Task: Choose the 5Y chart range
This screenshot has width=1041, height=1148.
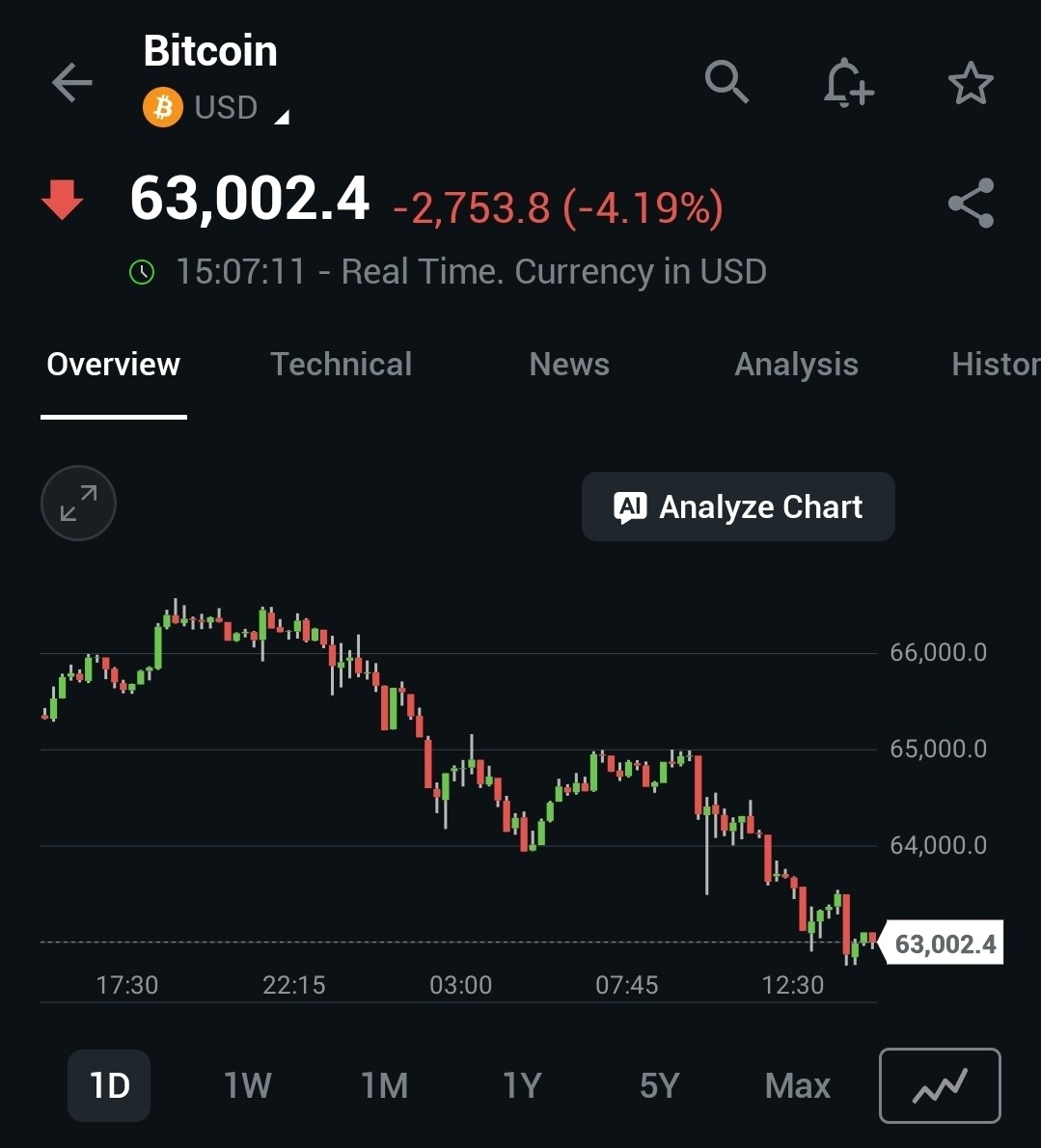Action: (x=659, y=1086)
